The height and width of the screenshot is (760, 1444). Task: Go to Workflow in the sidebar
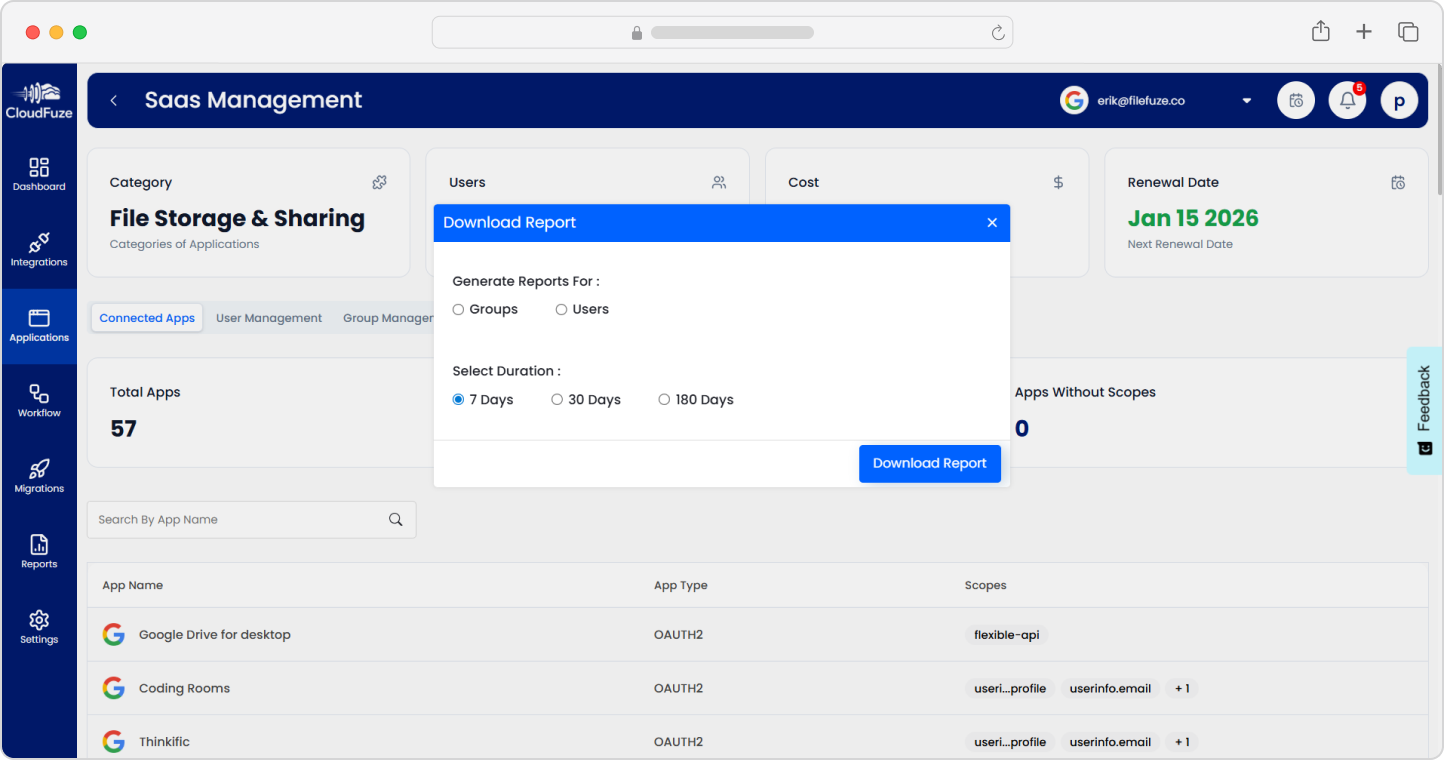tap(39, 398)
